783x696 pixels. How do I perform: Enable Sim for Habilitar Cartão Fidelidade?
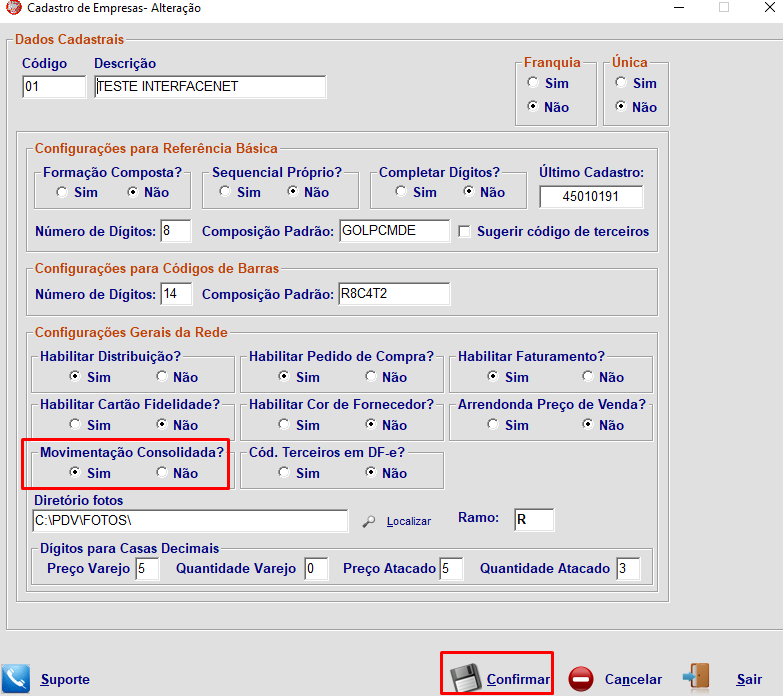[75, 424]
